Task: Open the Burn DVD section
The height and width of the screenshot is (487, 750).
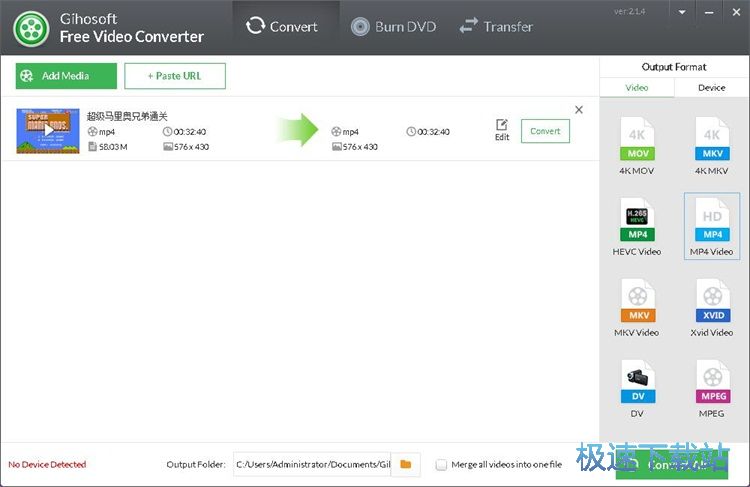Action: click(x=393, y=27)
